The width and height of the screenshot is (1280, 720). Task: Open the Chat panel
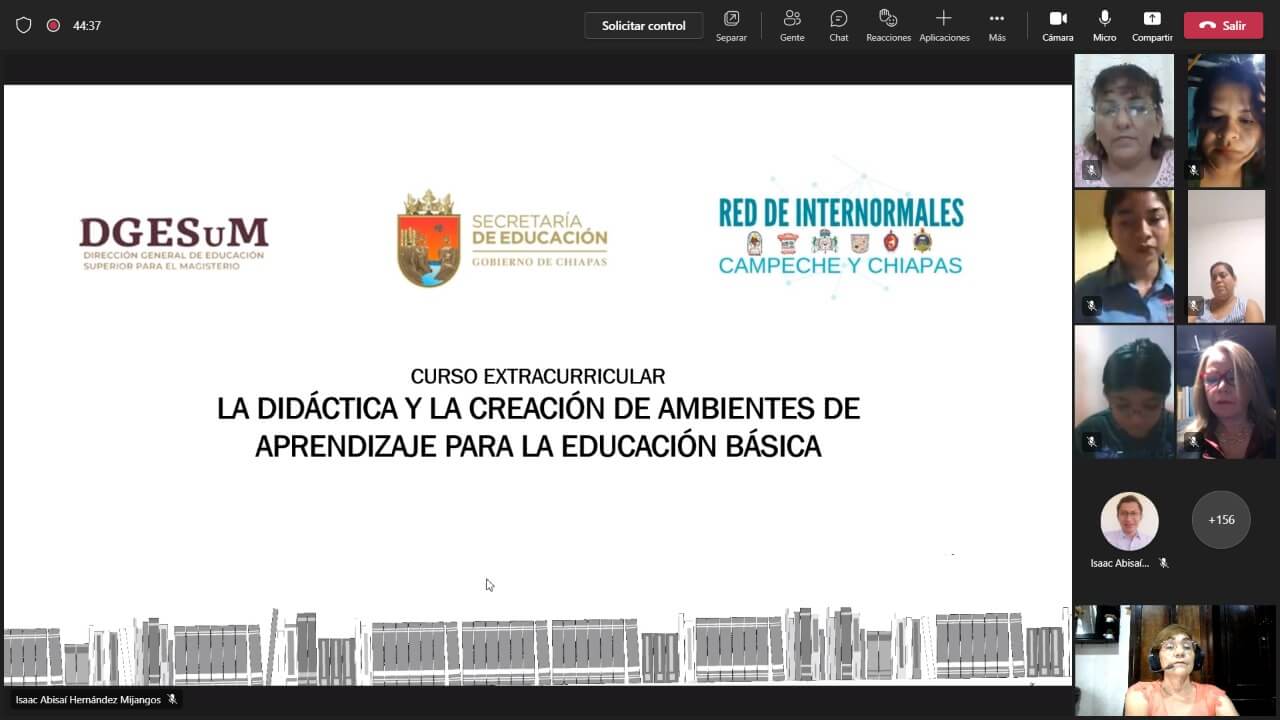838,25
